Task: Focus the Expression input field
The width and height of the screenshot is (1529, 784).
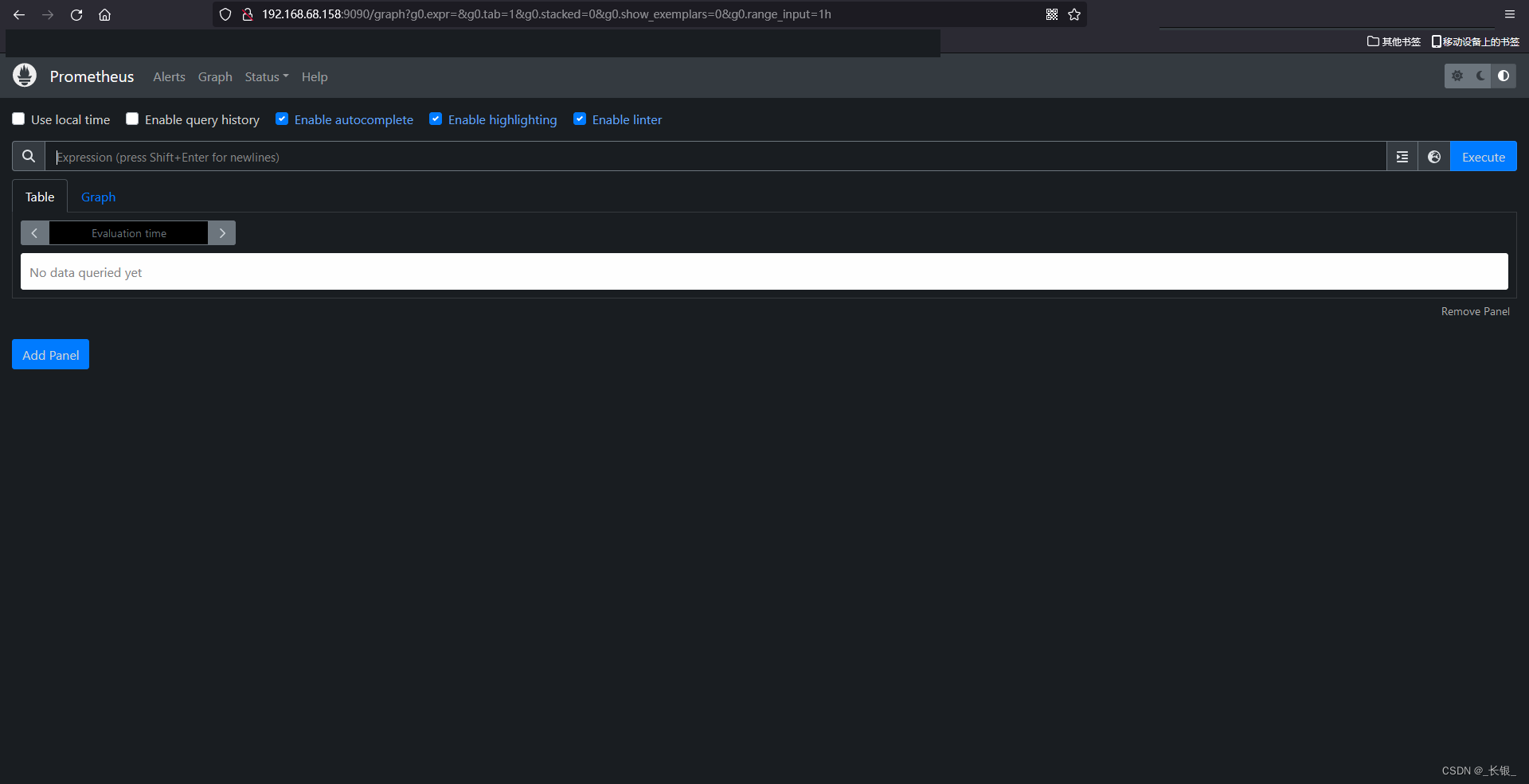Action: point(716,157)
